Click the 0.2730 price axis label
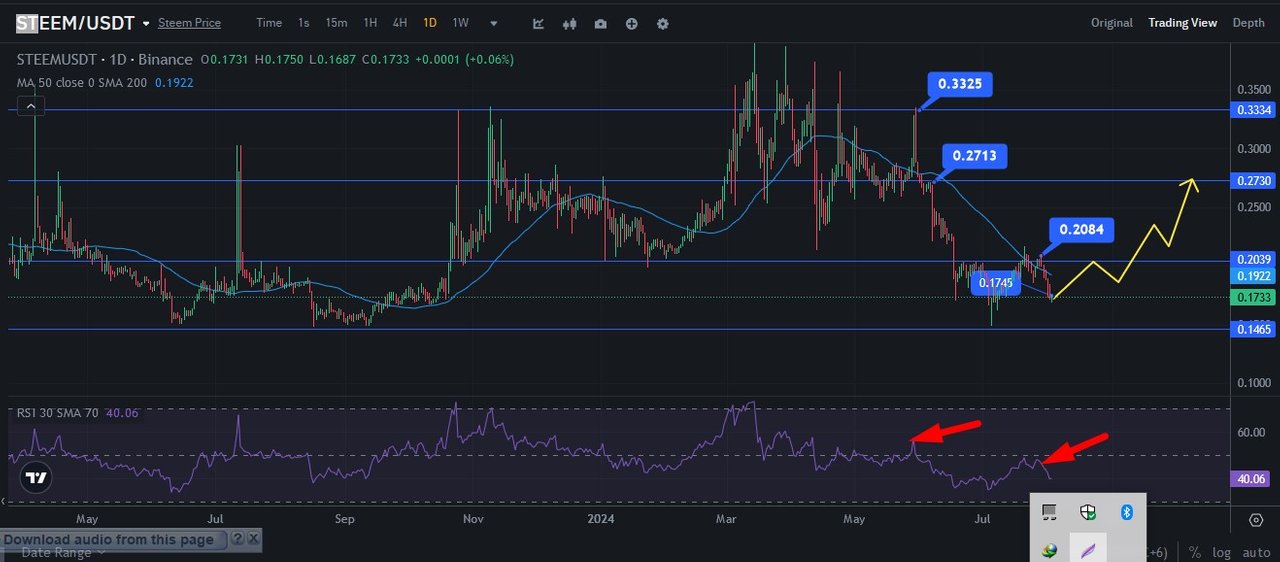 pos(1254,181)
